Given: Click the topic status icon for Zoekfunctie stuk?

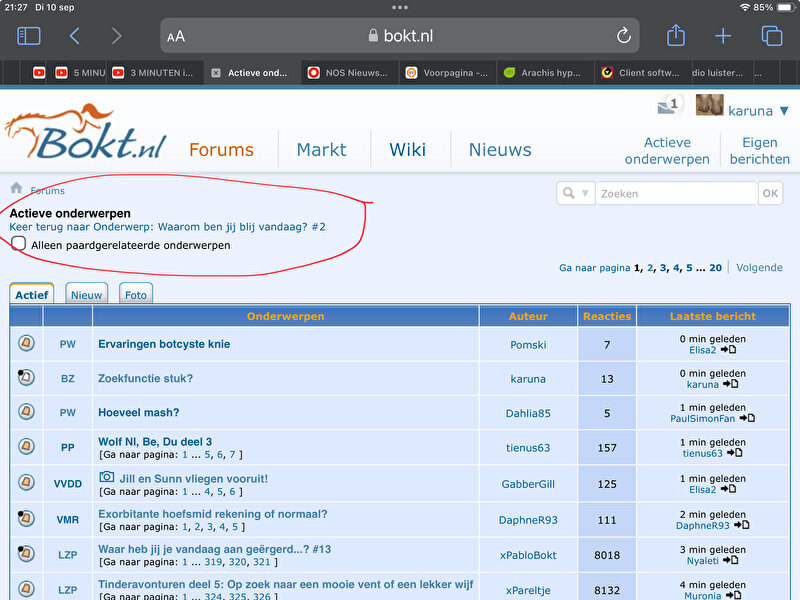Looking at the screenshot, I should click(x=27, y=377).
